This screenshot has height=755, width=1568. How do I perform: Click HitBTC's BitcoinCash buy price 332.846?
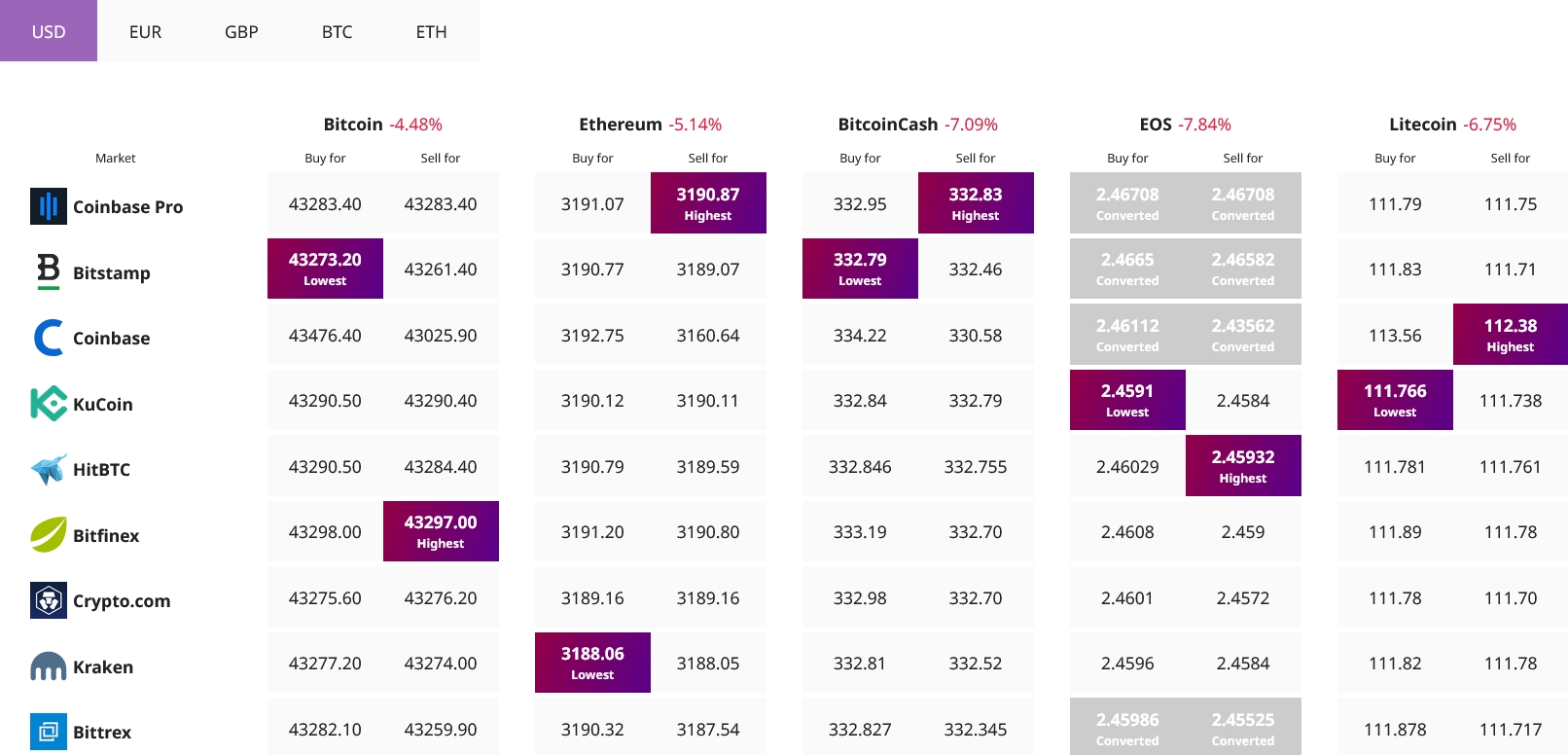click(860, 467)
